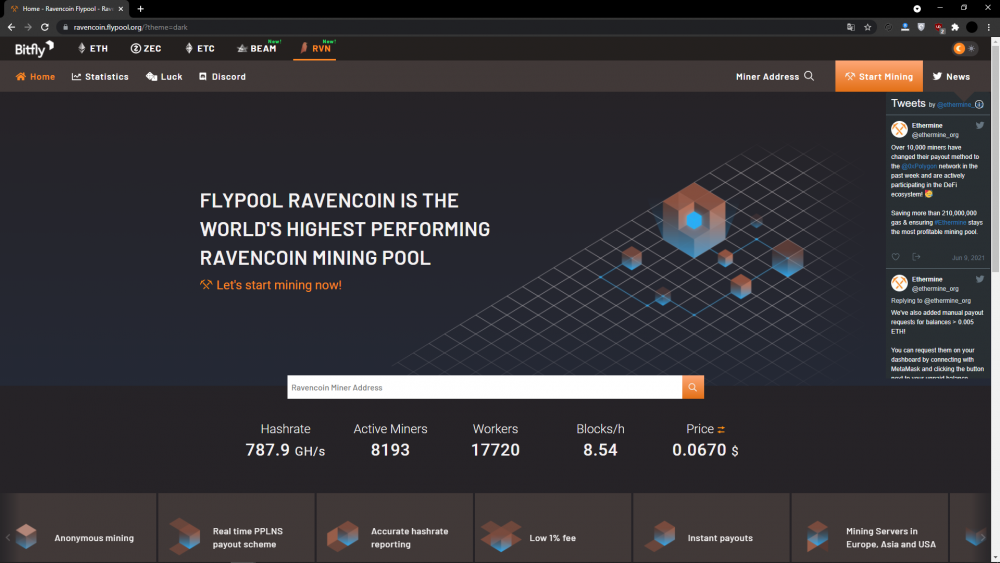Share the Jun 9, 2021 tweet
The image size is (1000, 563).
click(x=916, y=257)
